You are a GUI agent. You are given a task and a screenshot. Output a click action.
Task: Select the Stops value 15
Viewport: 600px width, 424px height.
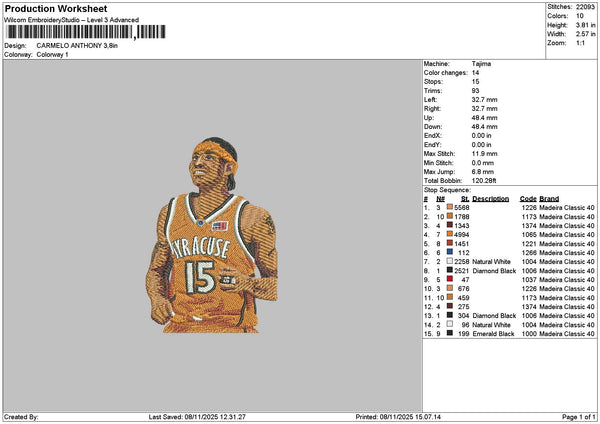click(x=476, y=82)
